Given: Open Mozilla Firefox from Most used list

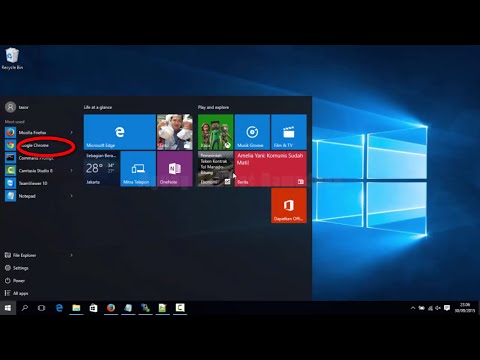Looking at the screenshot, I should click(38, 133).
